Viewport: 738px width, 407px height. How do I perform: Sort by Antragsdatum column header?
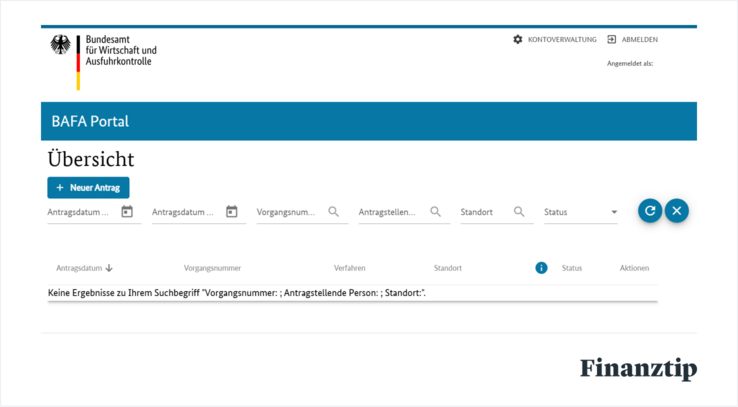(79, 268)
